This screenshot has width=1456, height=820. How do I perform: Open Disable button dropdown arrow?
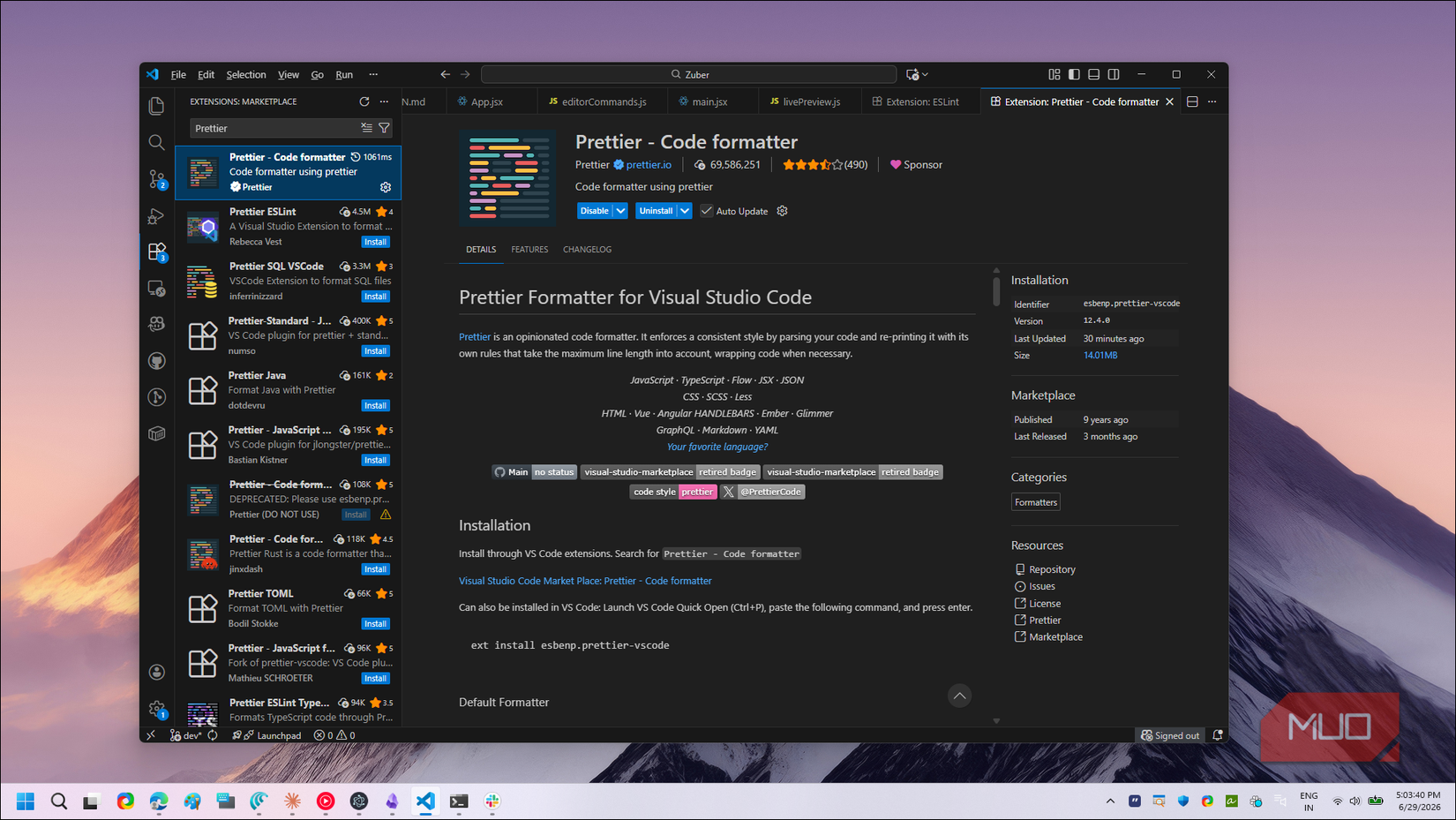tap(621, 211)
